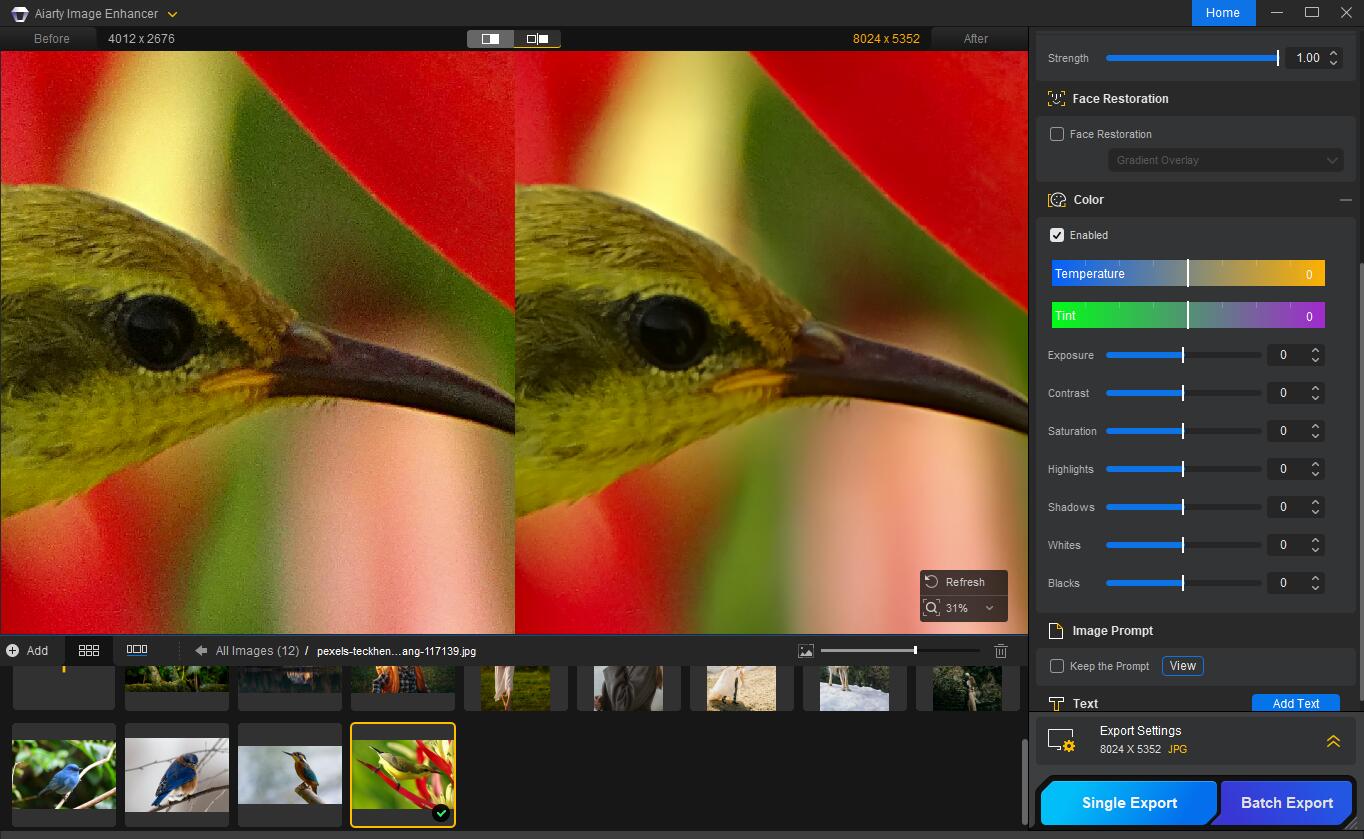Viewport: 1364px width, 839px height.
Task: Click the back arrow beside All Images
Action: 201,650
